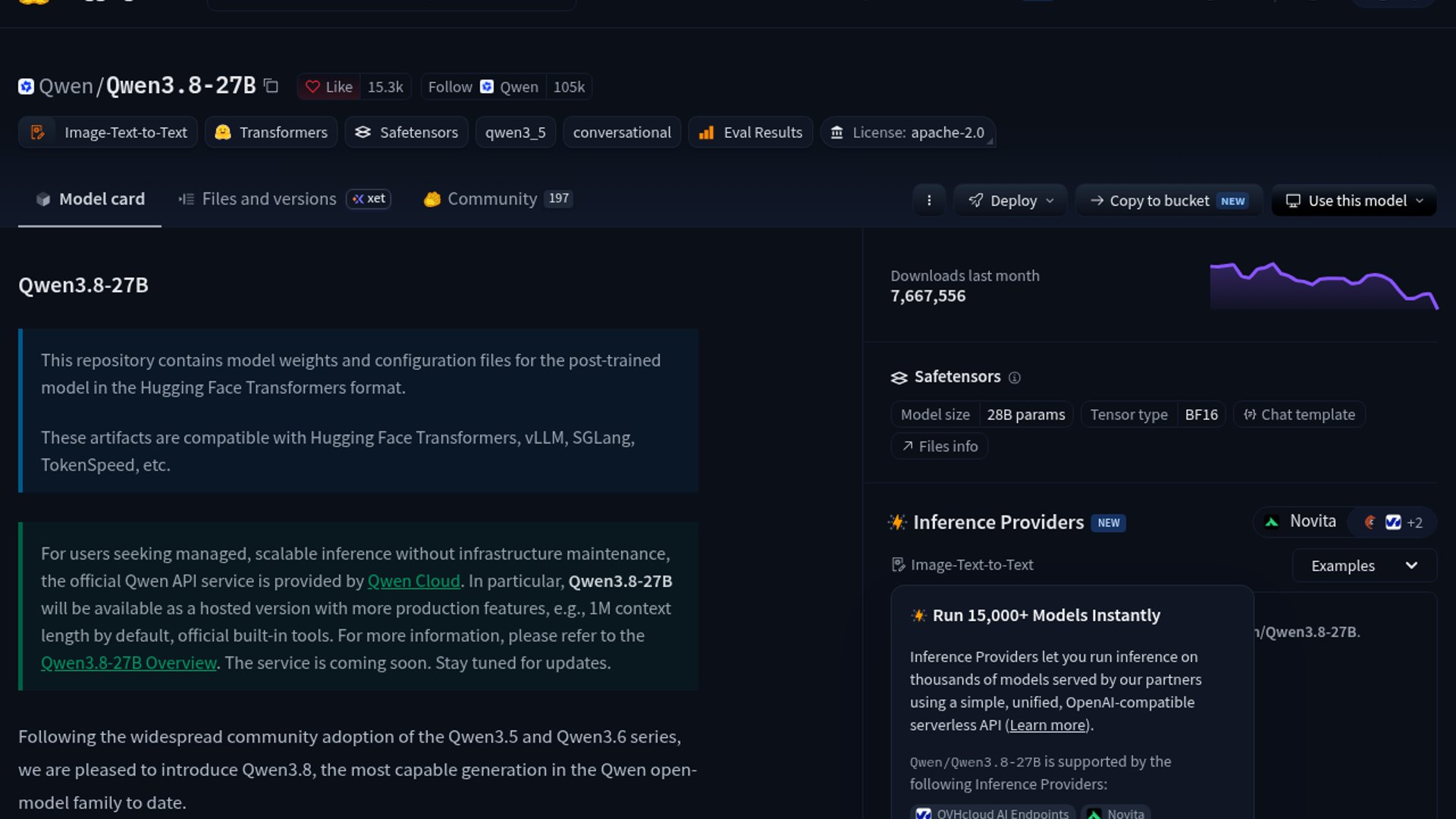Click the downloads count 7,667,556

click(x=928, y=297)
